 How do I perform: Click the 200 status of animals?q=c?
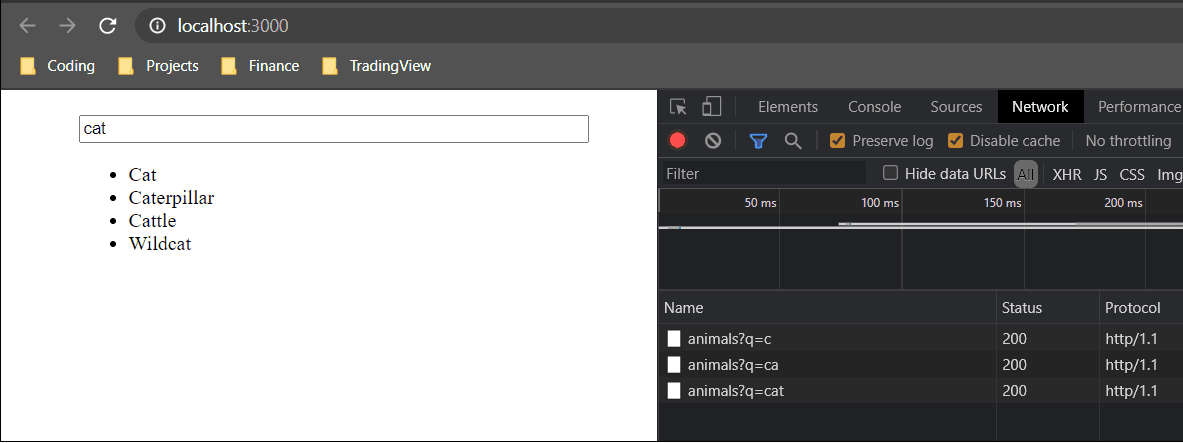1014,339
